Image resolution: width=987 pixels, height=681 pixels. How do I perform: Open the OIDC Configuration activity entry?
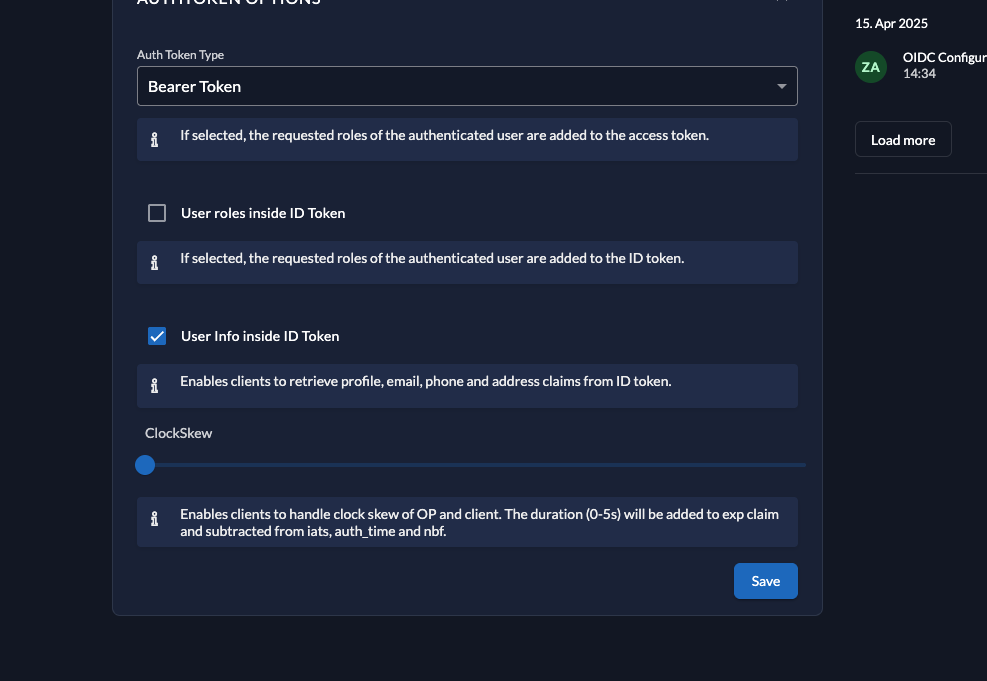tap(944, 58)
